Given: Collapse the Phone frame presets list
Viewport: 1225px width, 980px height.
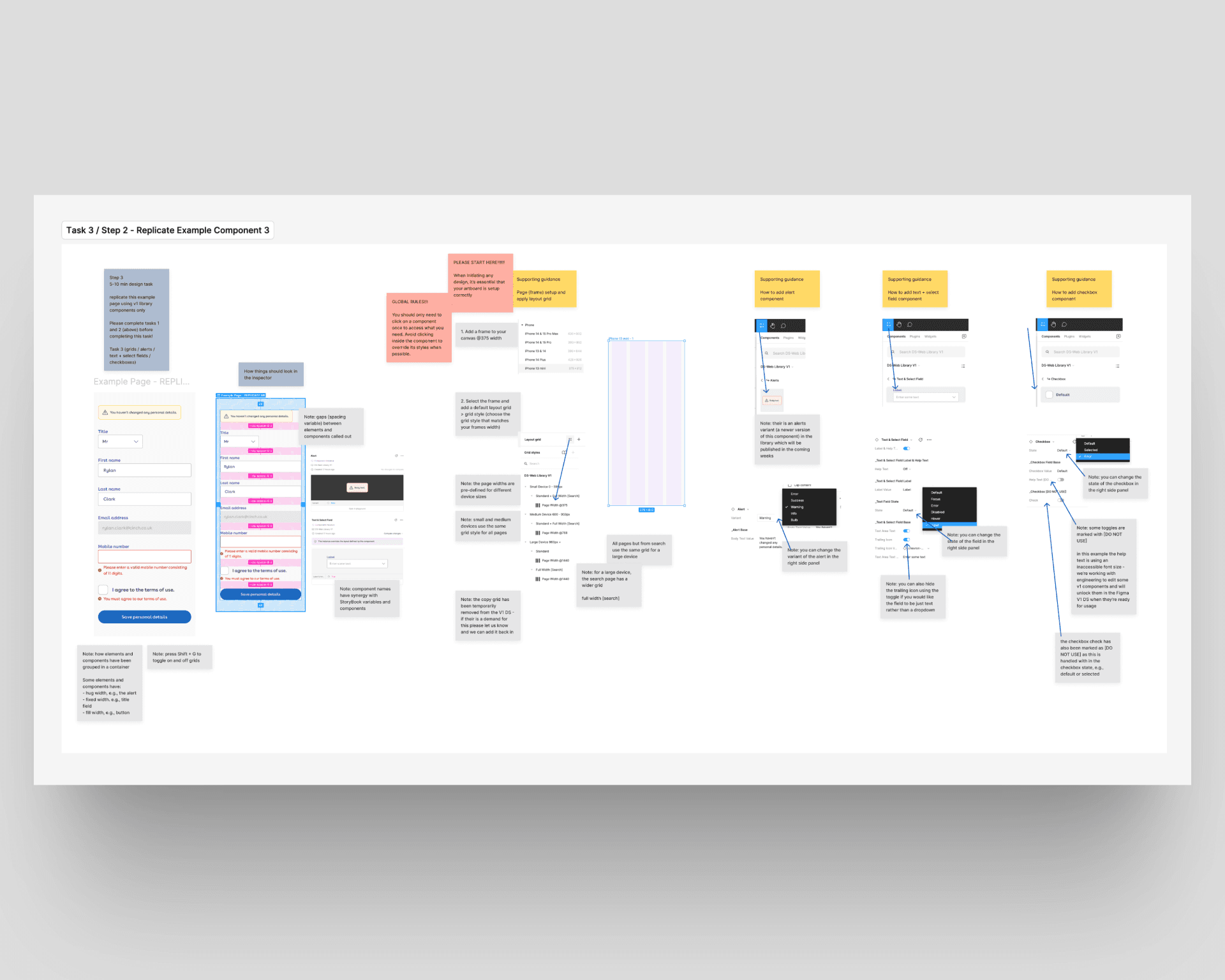Looking at the screenshot, I should pos(522,325).
